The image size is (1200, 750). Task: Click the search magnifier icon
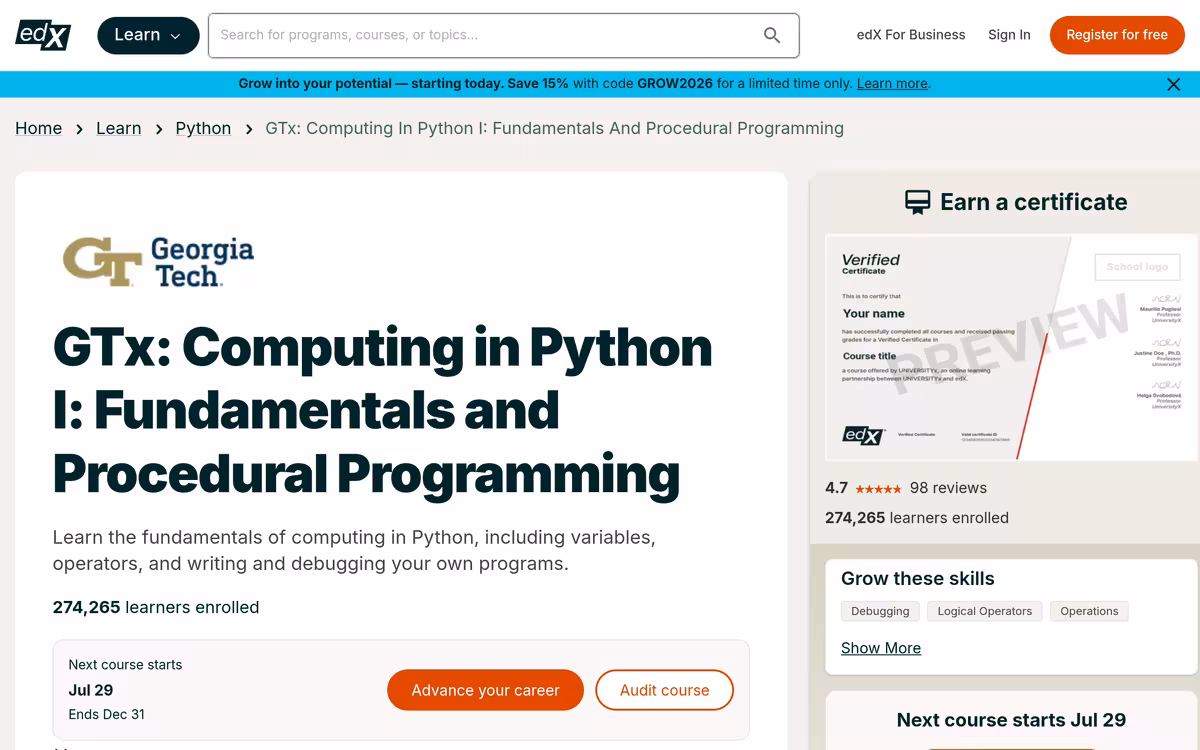[x=772, y=35]
